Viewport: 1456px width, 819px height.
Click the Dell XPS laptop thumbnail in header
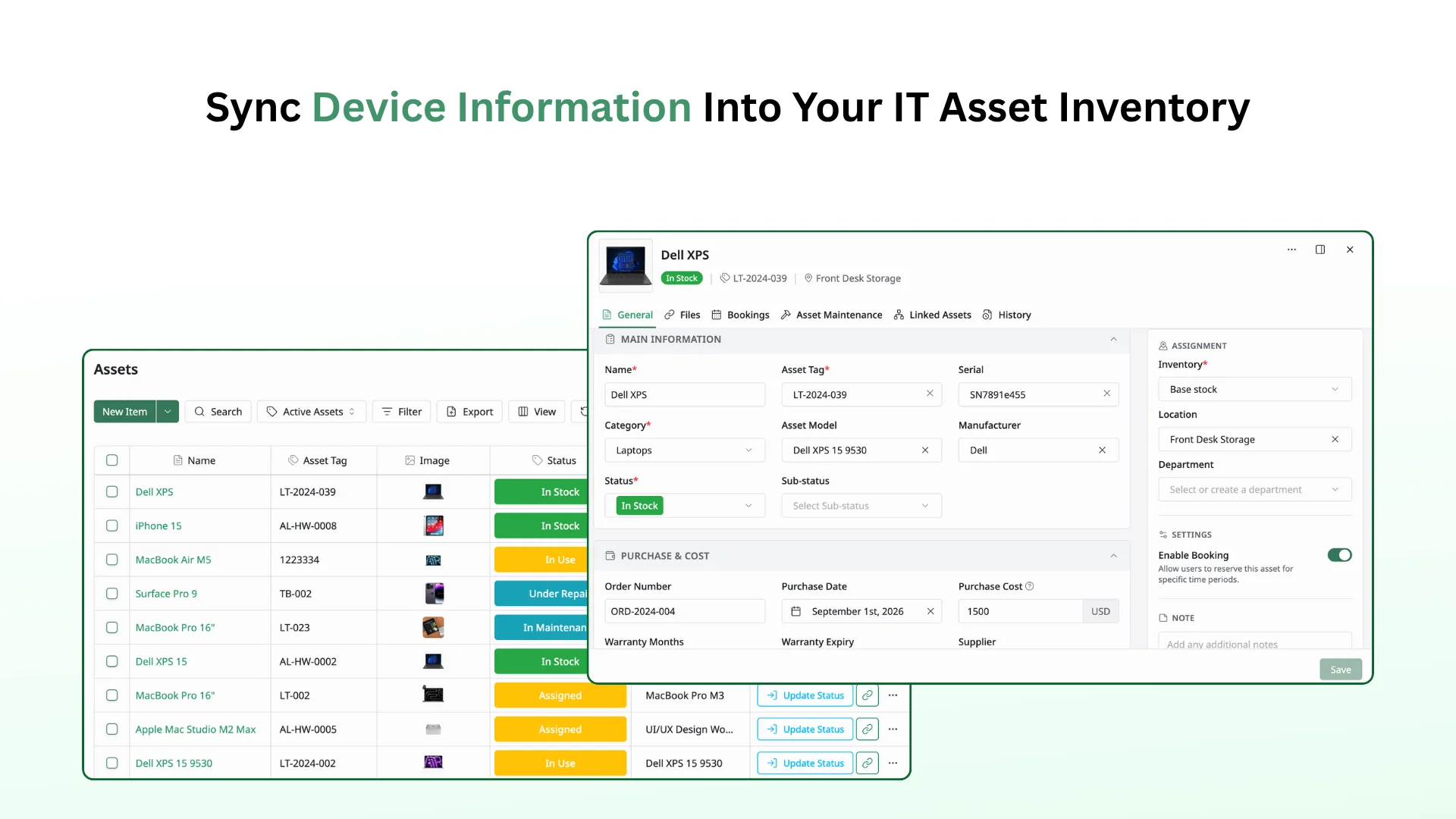point(626,265)
